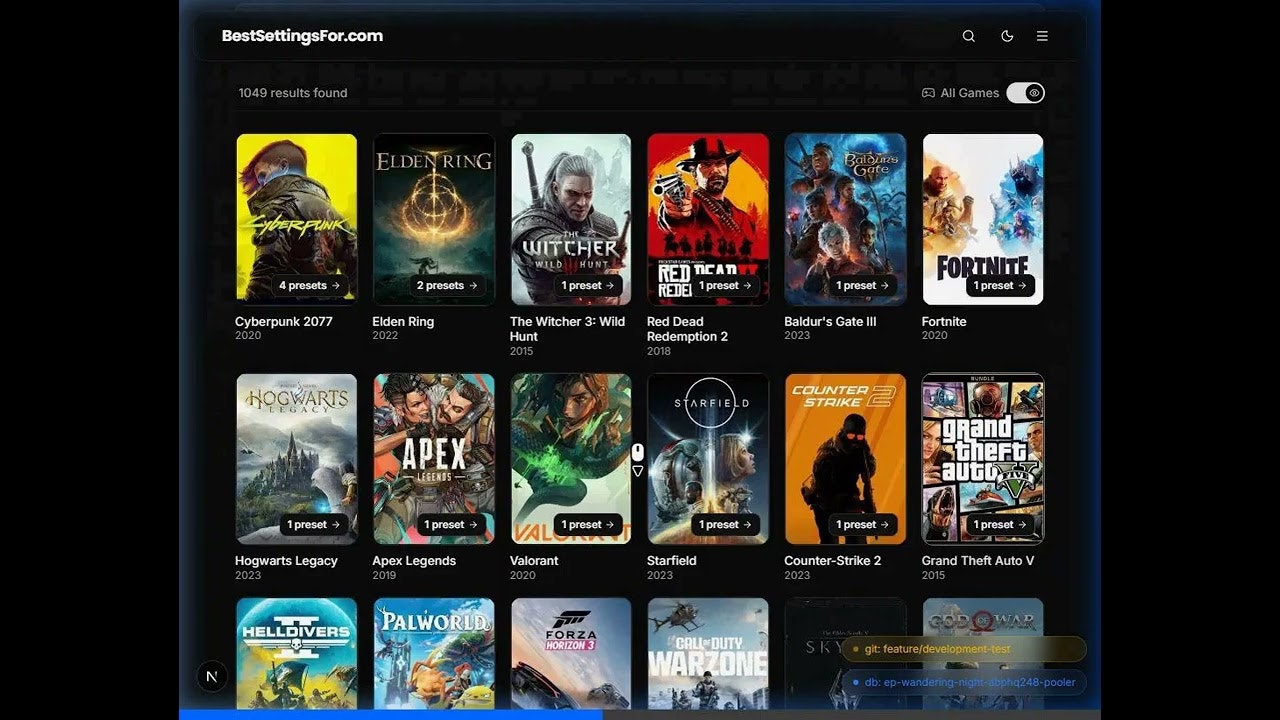
Task: Click the Elden Ring title text
Action: (403, 322)
